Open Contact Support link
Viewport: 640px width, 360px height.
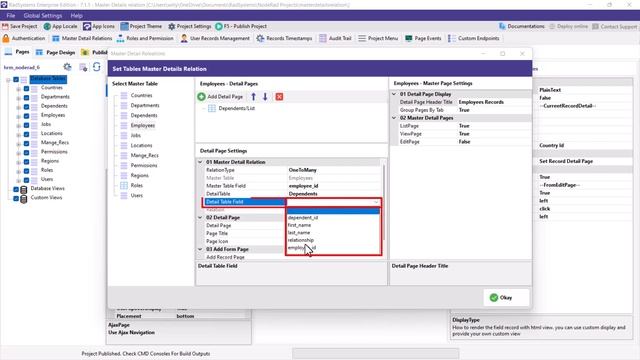click(614, 26)
